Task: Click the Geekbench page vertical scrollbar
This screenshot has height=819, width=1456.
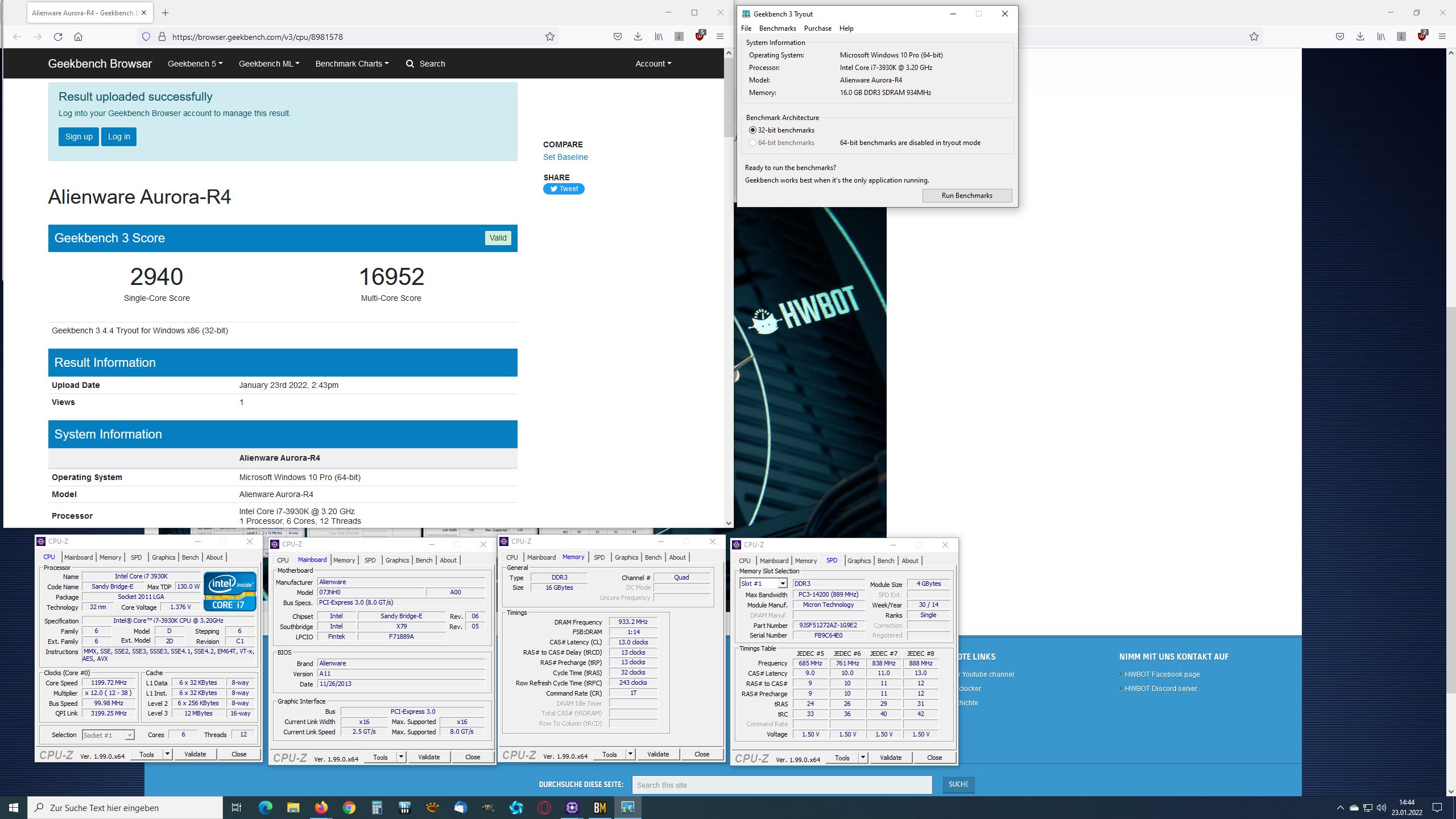Action: [x=729, y=97]
